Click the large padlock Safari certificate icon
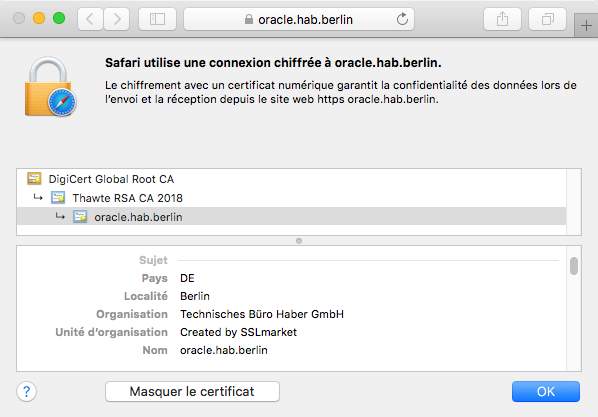Image resolution: width=598 pixels, height=417 pixels. coord(50,87)
